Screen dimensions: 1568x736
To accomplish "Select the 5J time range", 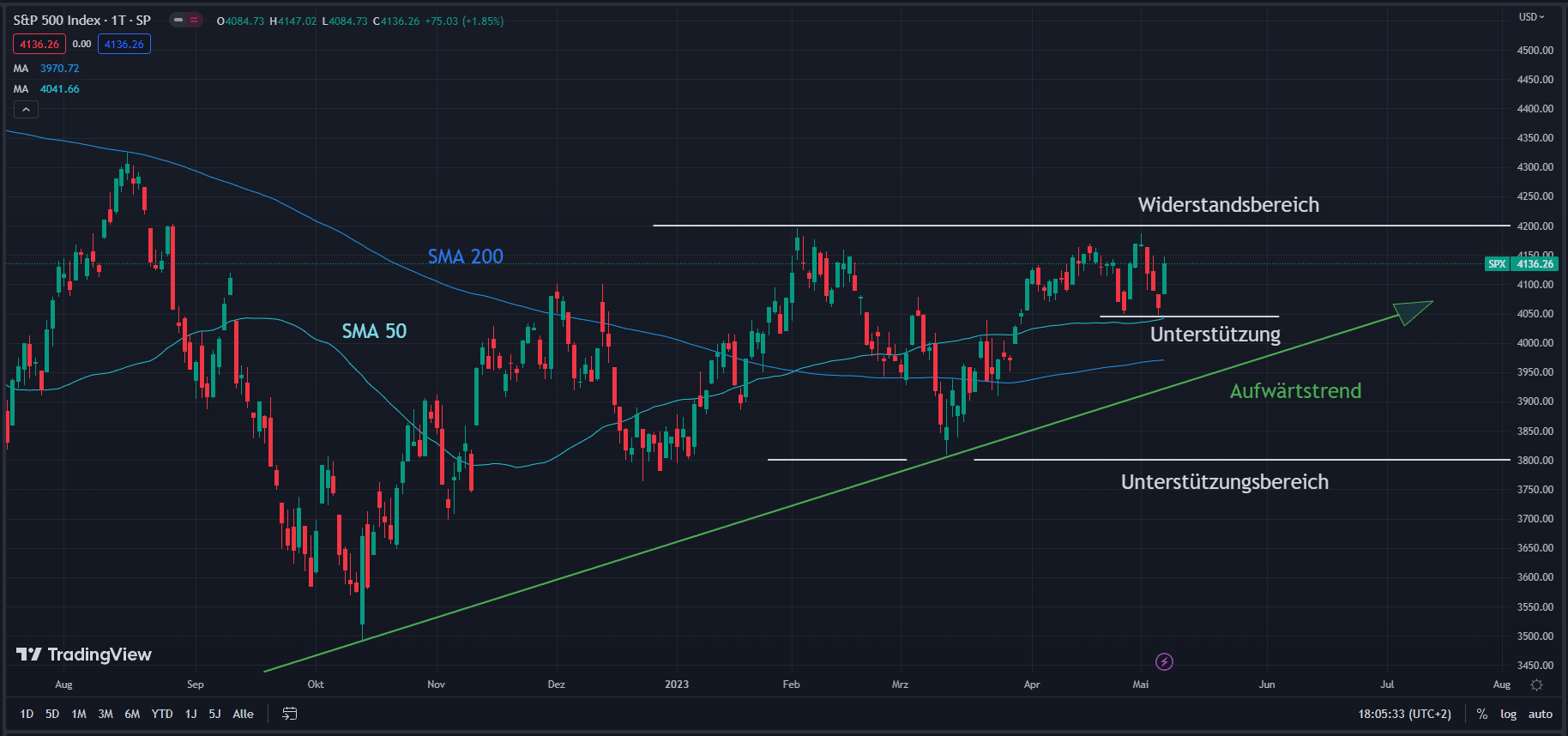I will (x=214, y=714).
